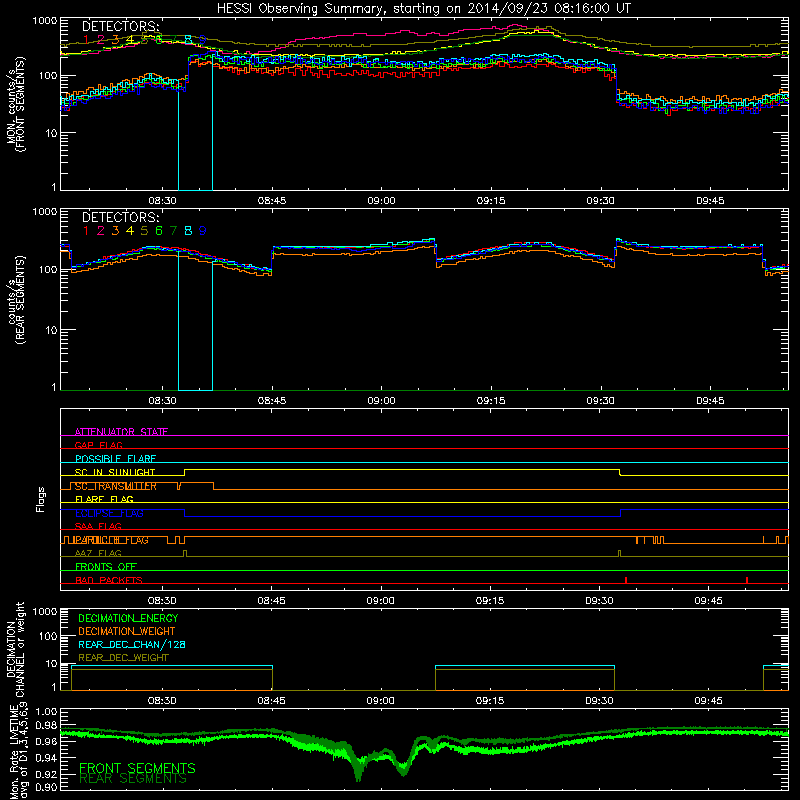
Task: Click '09:45' tick under the Flags plot
Action: pos(708,601)
